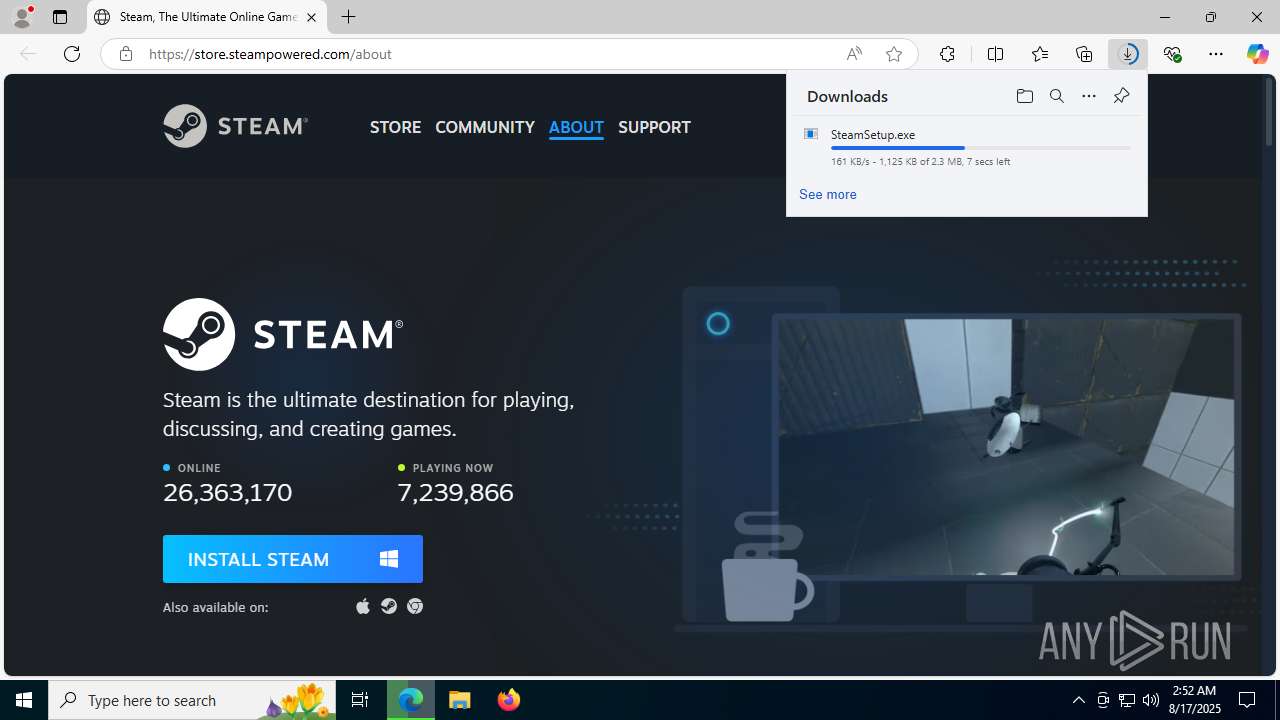The height and width of the screenshot is (720, 1280).
Task: Click the Downloads toolbar button
Action: (x=1128, y=54)
